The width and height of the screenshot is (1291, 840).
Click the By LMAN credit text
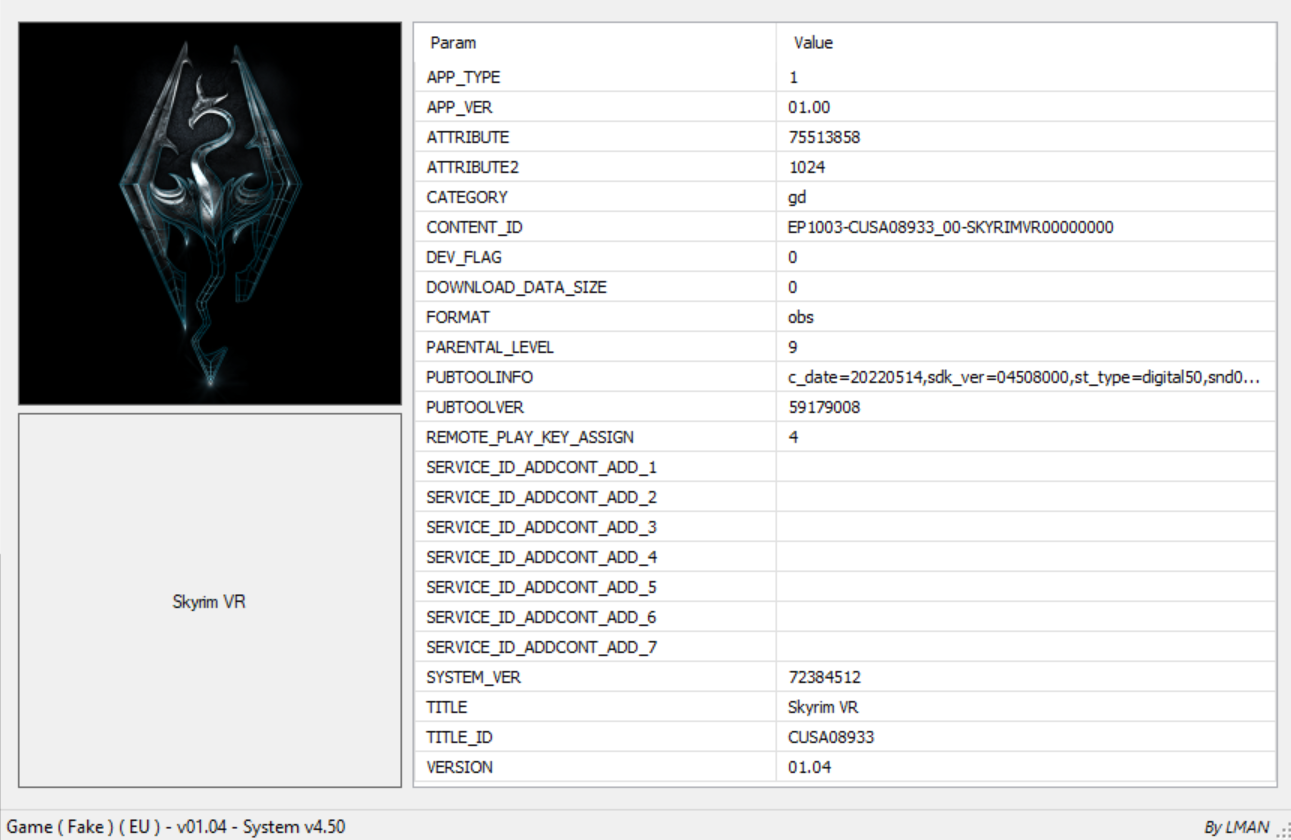coord(1236,827)
